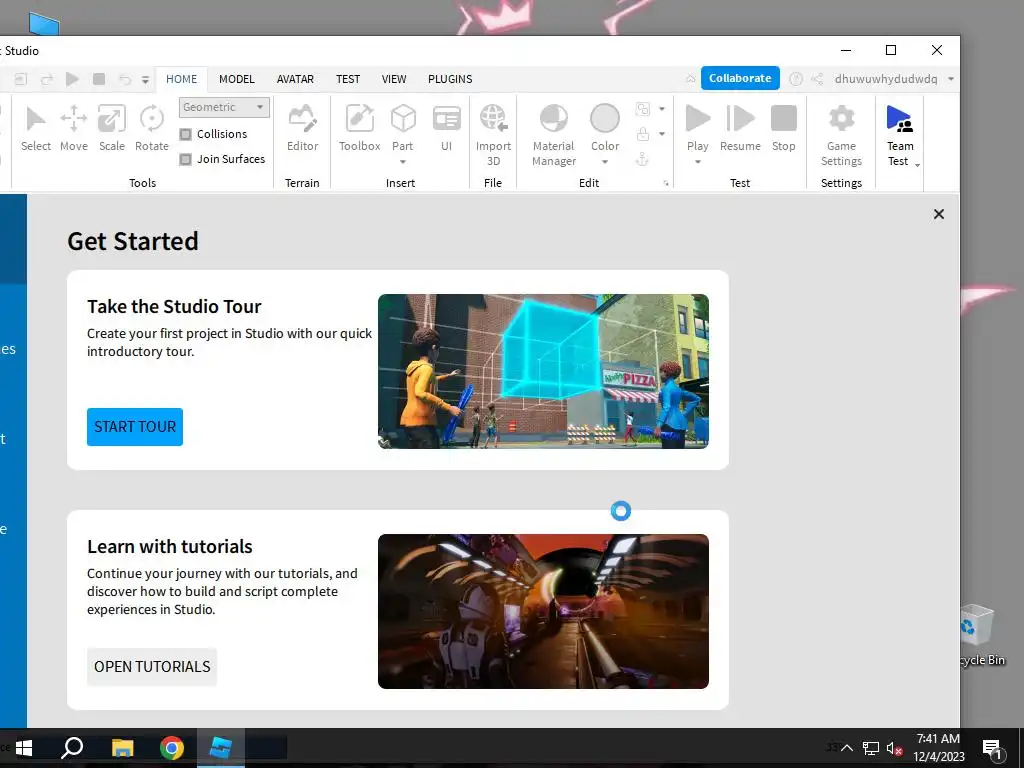Open Game Settings gear icon
The width and height of the screenshot is (1024, 768).
(x=841, y=119)
